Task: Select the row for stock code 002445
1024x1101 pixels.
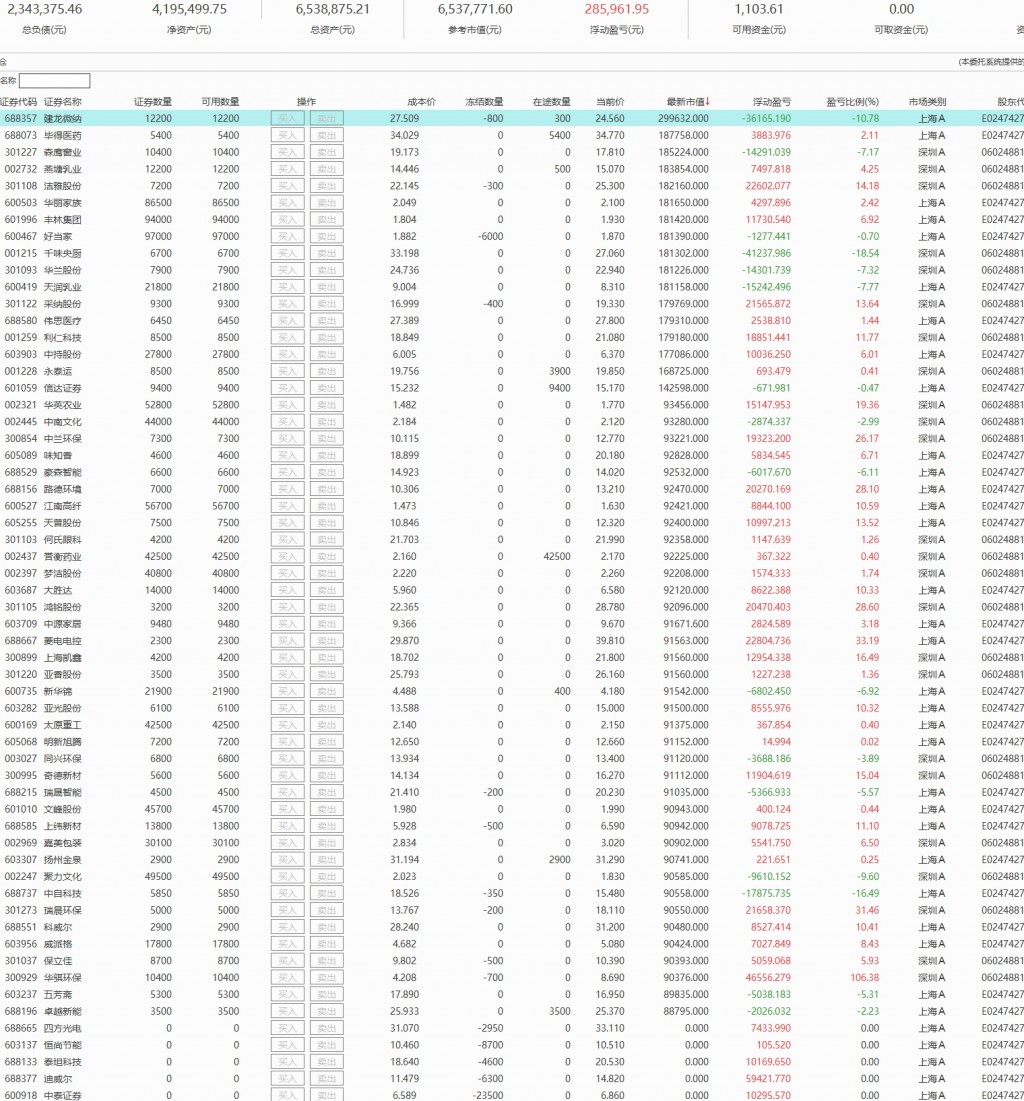Action: (x=512, y=422)
